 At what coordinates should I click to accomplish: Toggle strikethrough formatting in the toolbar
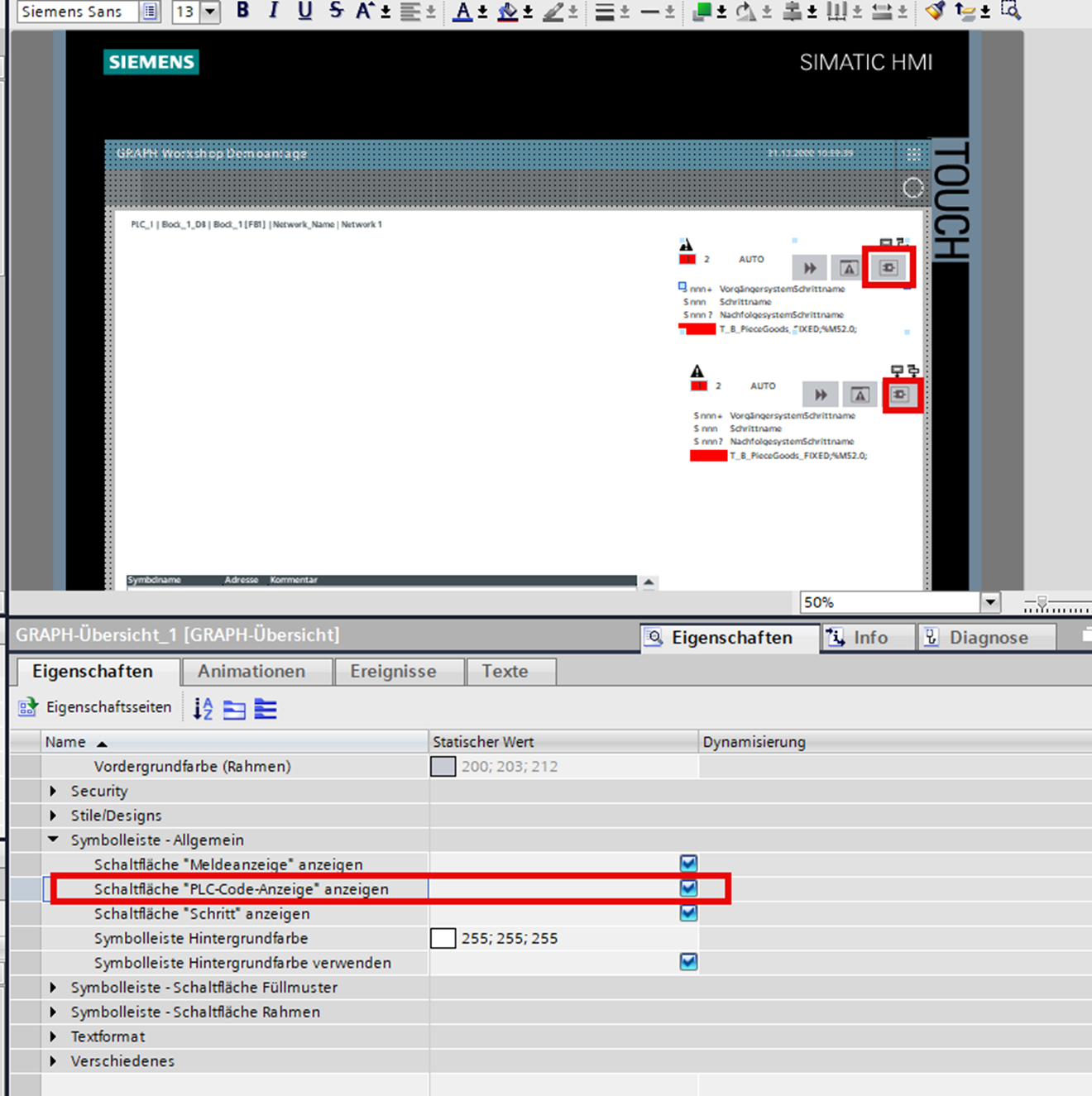(335, 10)
